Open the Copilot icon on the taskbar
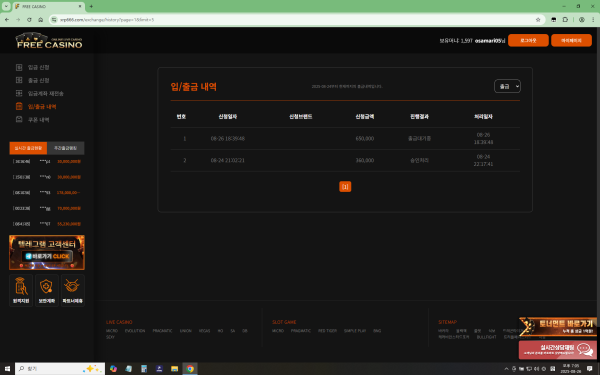Viewport: 600px width, 375px height. [113, 369]
